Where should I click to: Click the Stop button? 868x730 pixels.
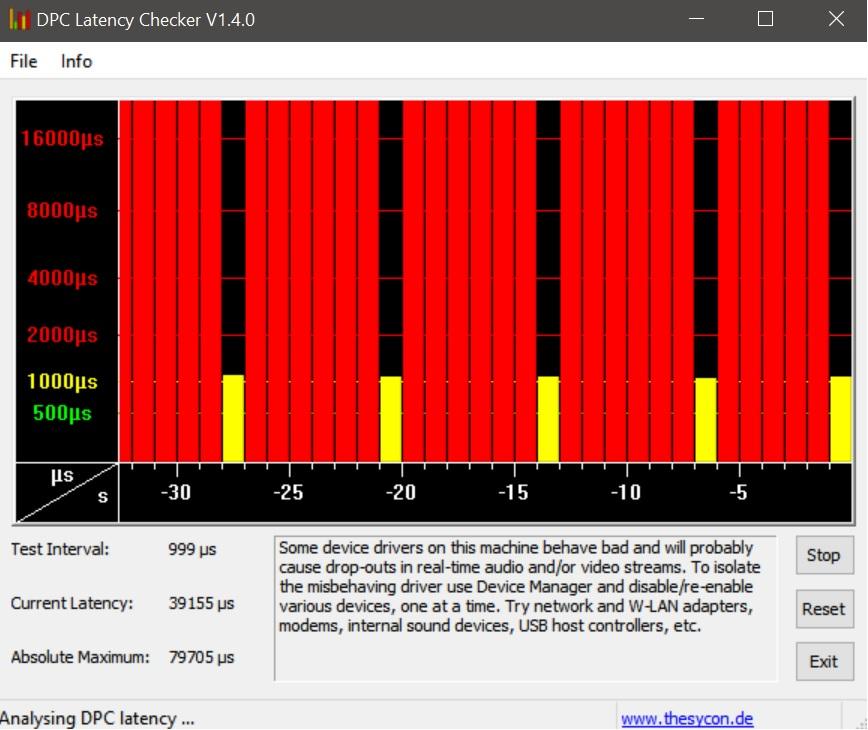[x=824, y=555]
